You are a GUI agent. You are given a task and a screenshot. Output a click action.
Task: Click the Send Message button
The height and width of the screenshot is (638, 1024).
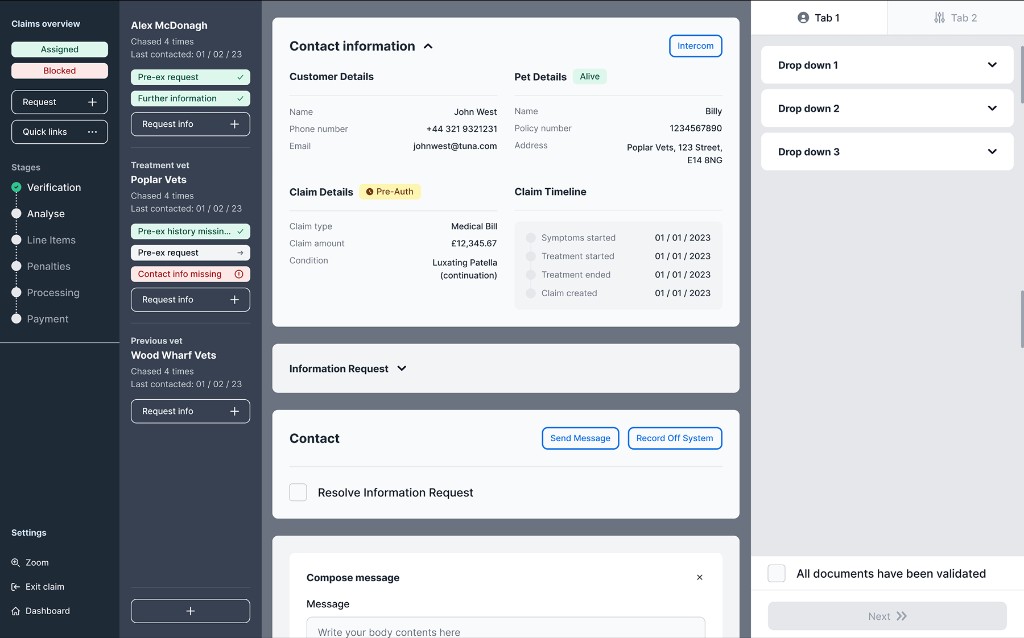pos(580,438)
